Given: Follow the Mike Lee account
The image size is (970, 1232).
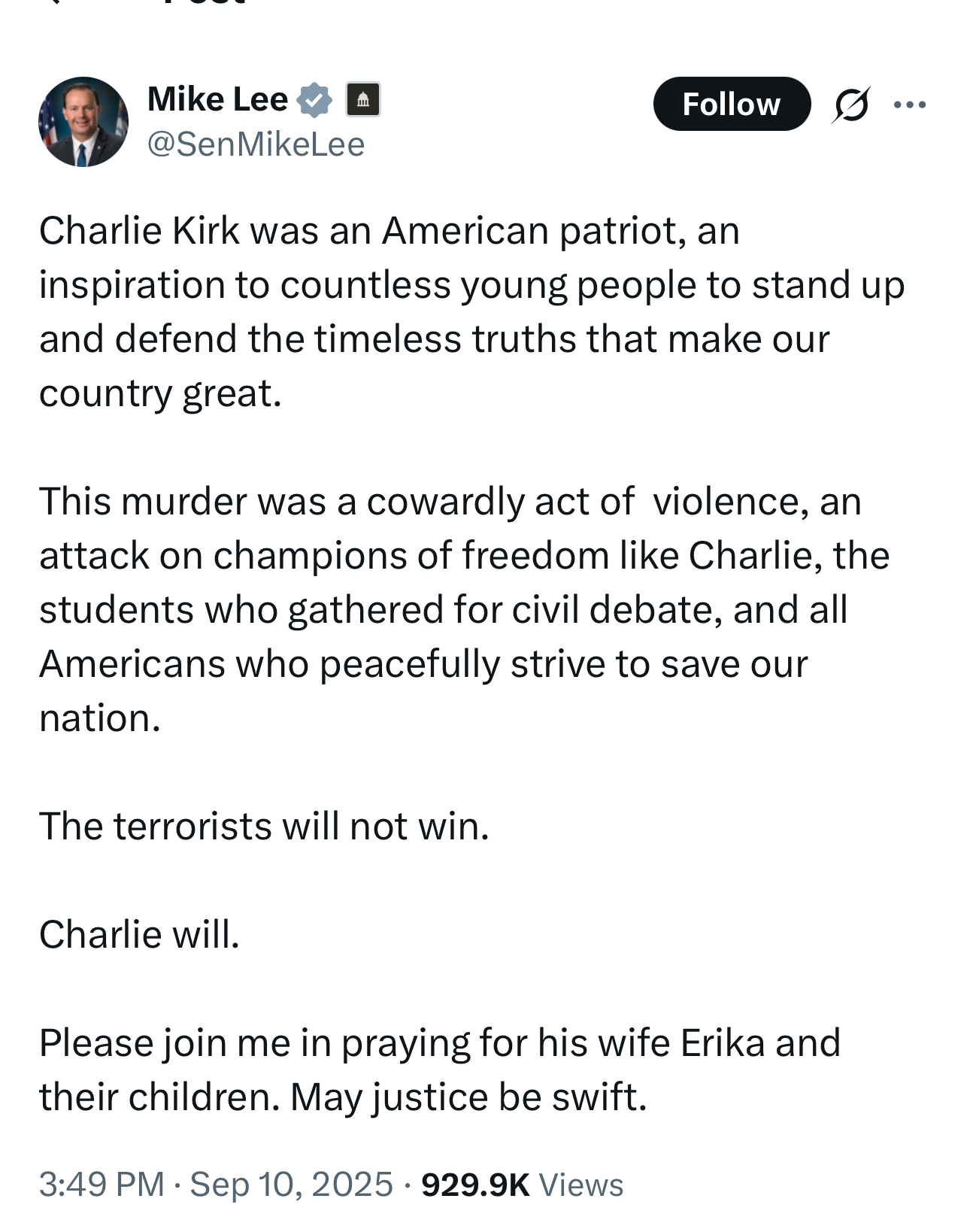Looking at the screenshot, I should [x=731, y=105].
